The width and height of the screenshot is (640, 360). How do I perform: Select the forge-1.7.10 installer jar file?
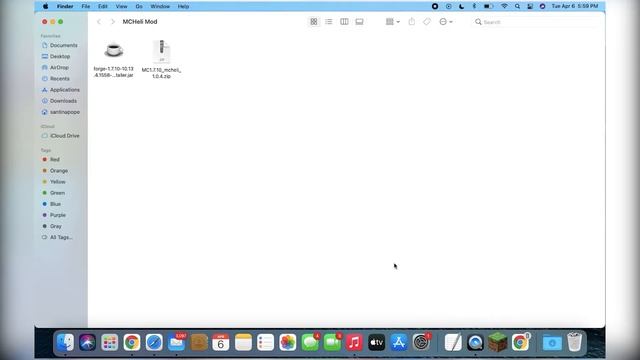tap(113, 58)
